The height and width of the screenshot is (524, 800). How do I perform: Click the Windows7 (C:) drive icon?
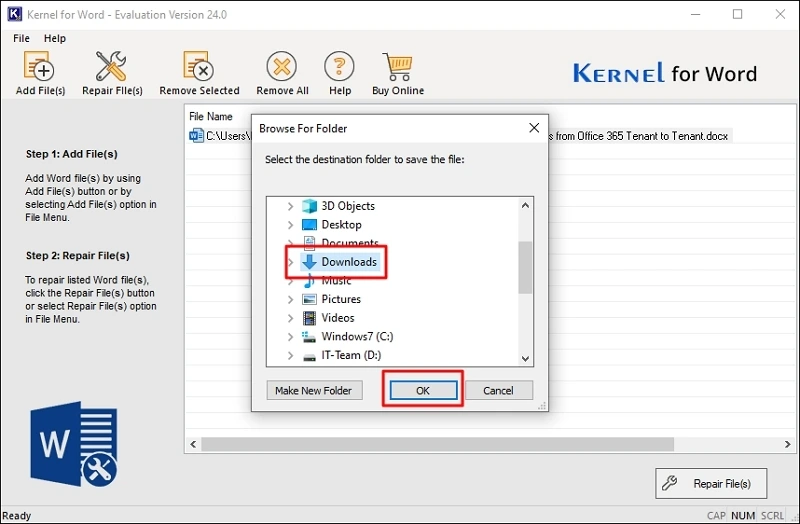pyautogui.click(x=309, y=337)
